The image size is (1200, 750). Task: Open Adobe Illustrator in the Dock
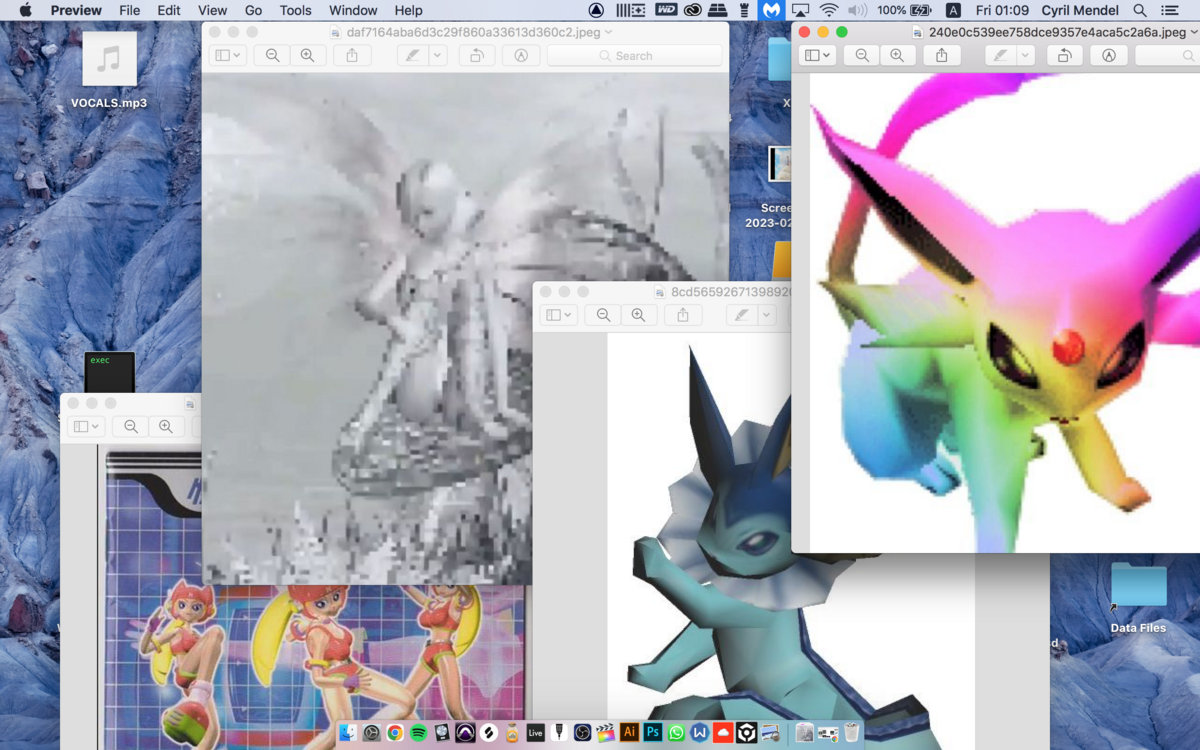(x=630, y=733)
